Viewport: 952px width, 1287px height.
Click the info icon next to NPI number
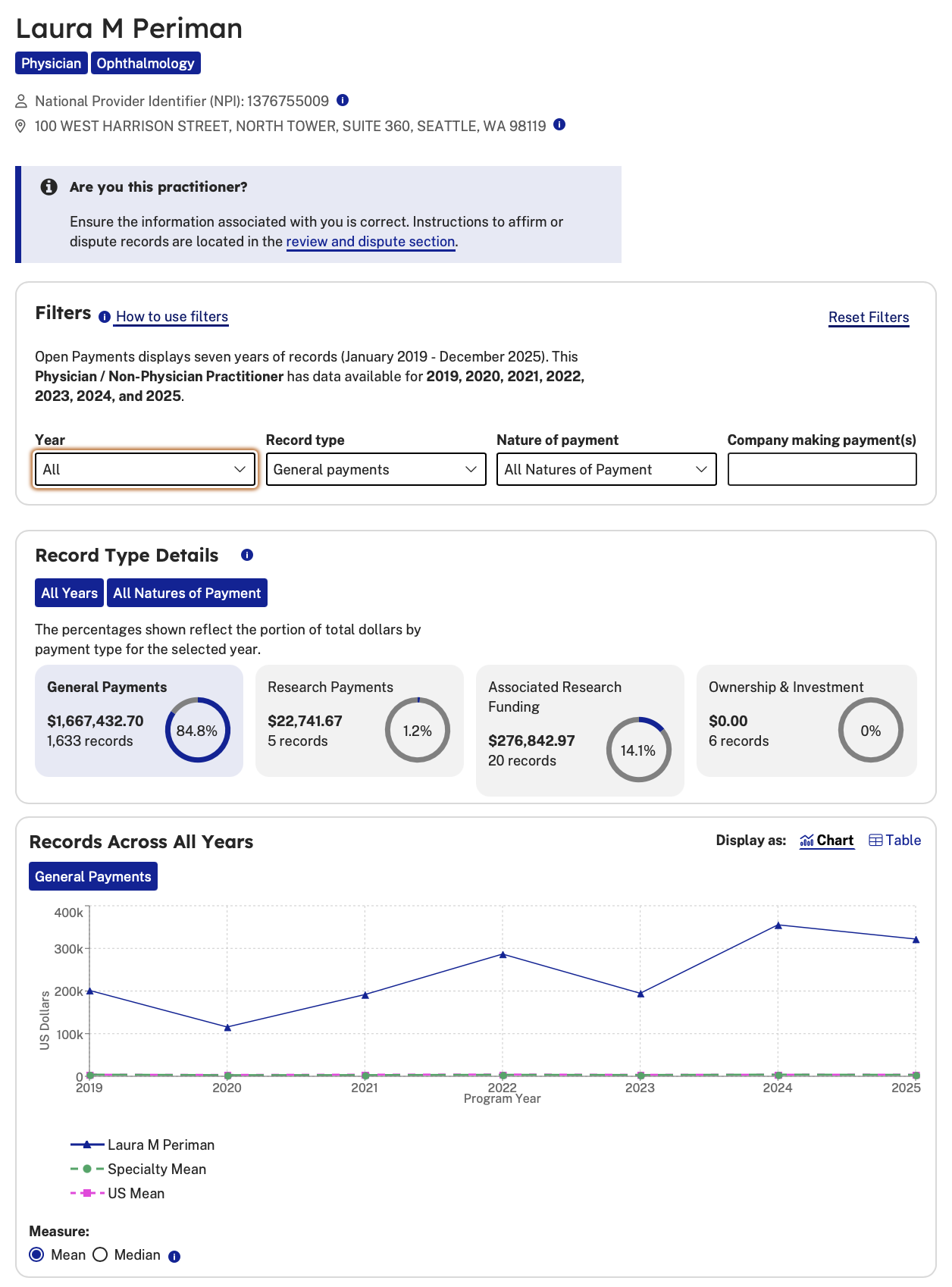click(x=343, y=100)
